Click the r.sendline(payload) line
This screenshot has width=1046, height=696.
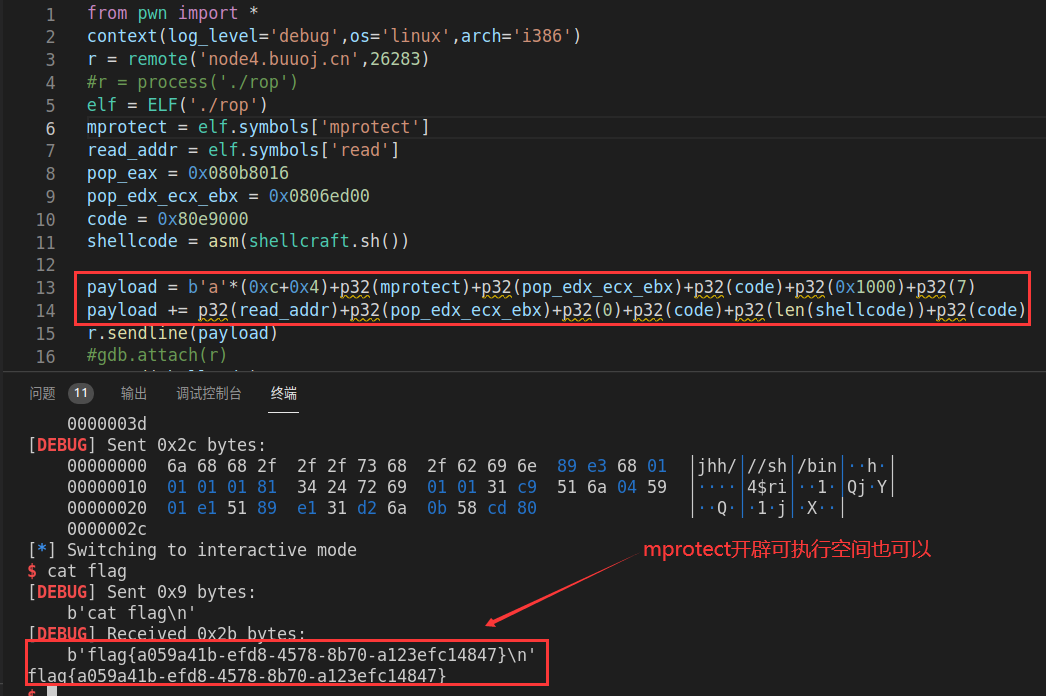(182, 333)
